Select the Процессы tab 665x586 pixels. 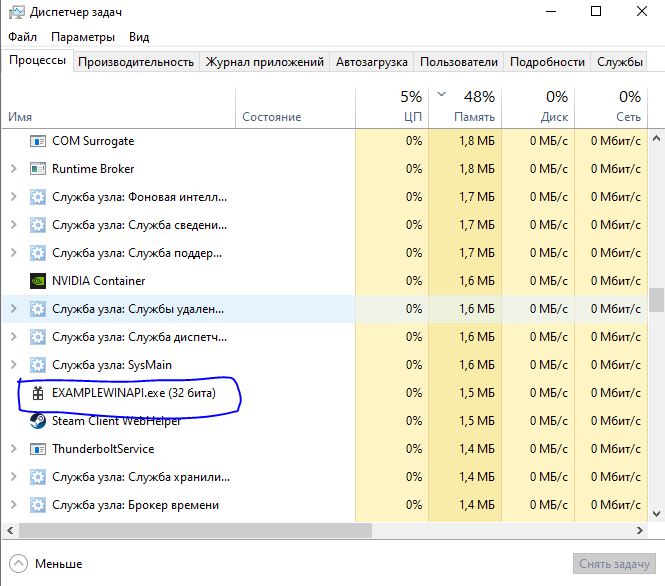click(37, 61)
